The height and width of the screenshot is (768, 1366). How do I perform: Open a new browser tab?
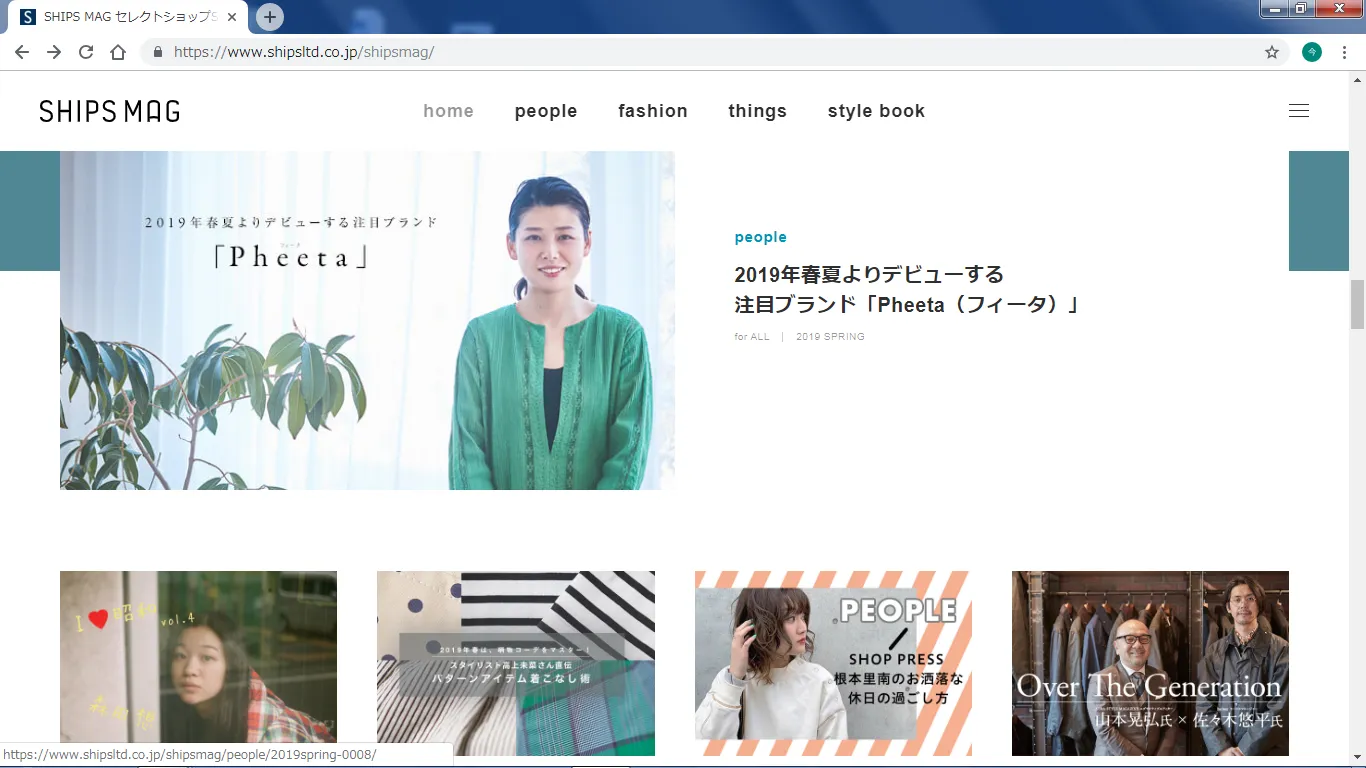[x=270, y=17]
